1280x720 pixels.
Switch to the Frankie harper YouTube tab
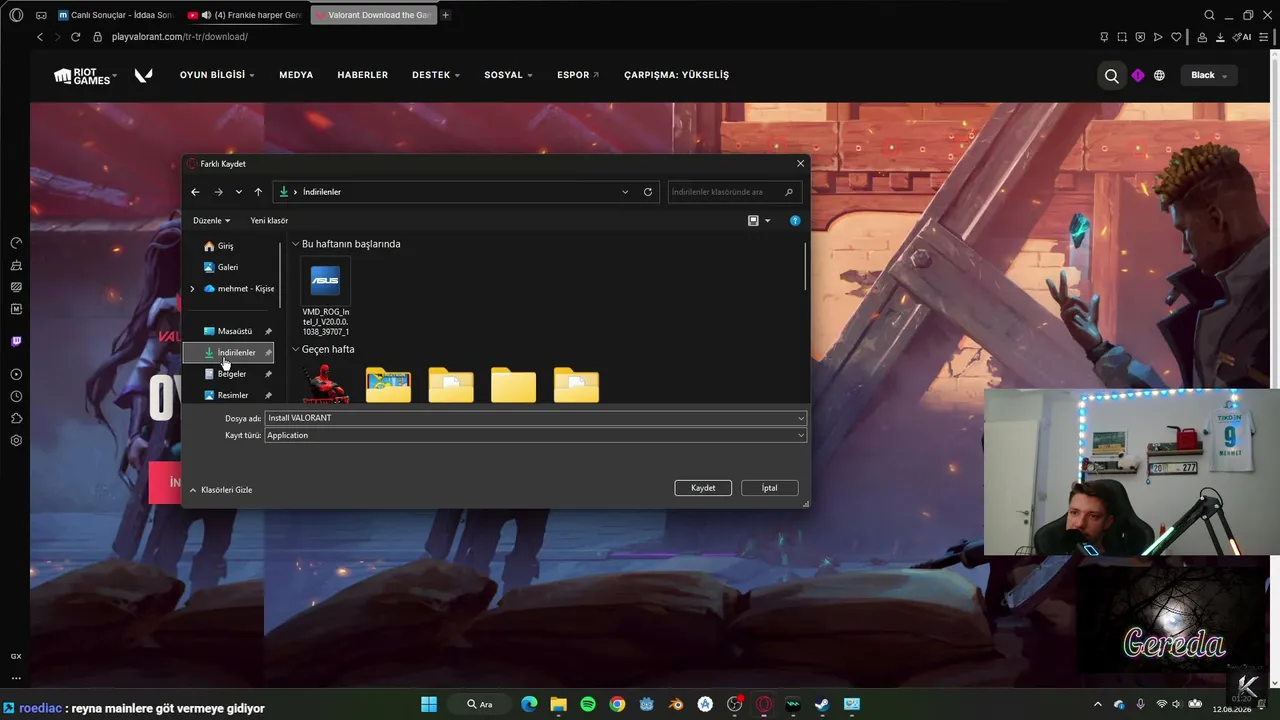point(246,15)
